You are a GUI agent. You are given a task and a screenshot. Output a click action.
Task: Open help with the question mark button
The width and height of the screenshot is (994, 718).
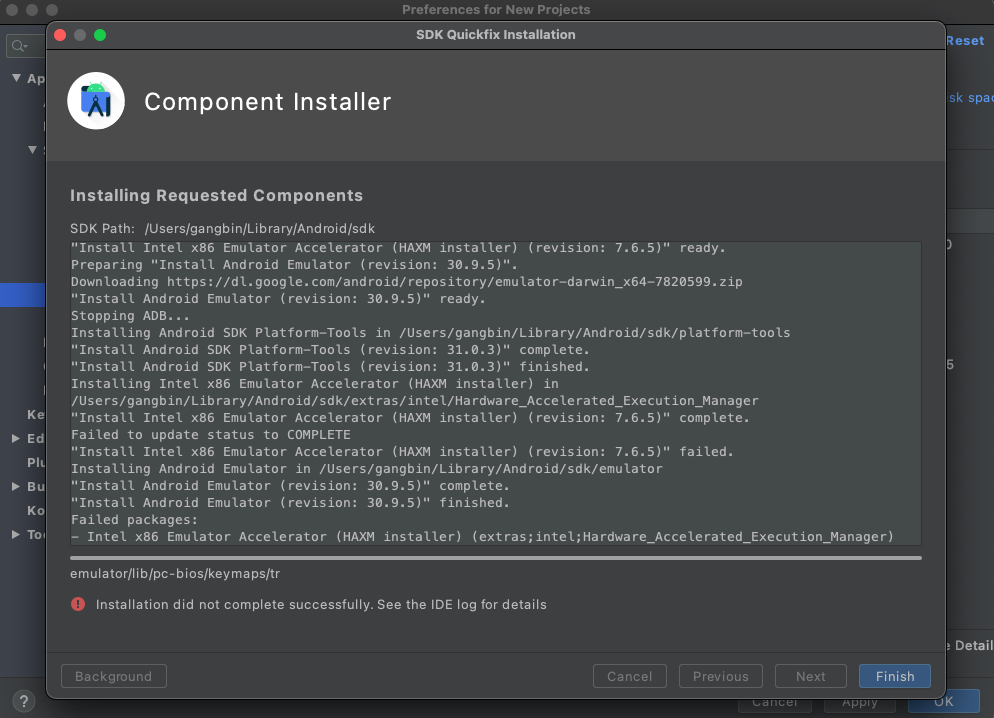point(24,701)
